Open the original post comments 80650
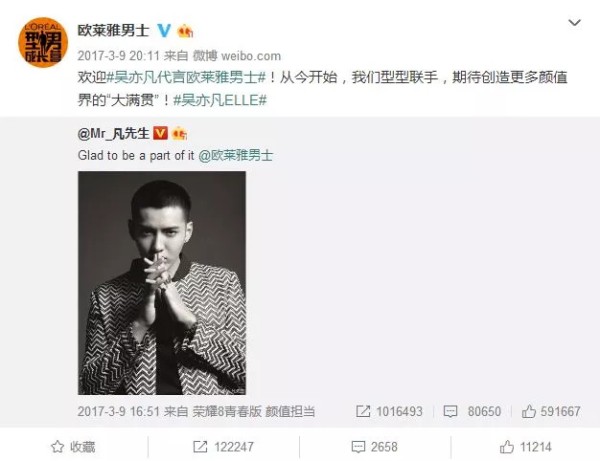 472,412
